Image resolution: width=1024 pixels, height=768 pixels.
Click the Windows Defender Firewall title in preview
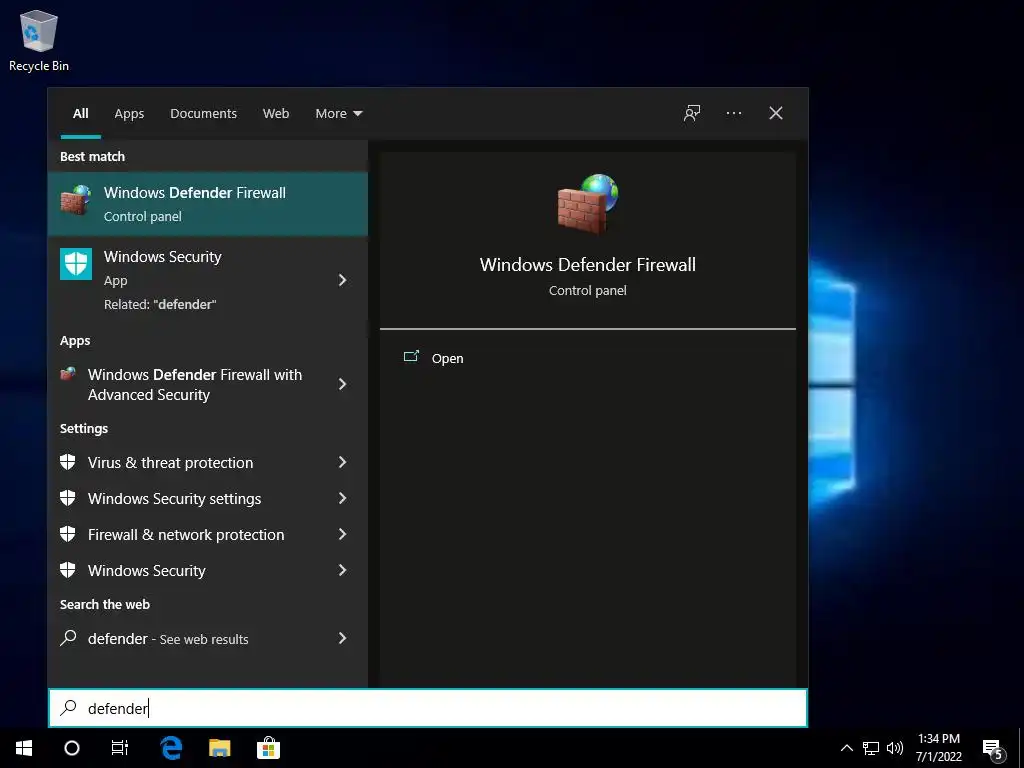[588, 264]
